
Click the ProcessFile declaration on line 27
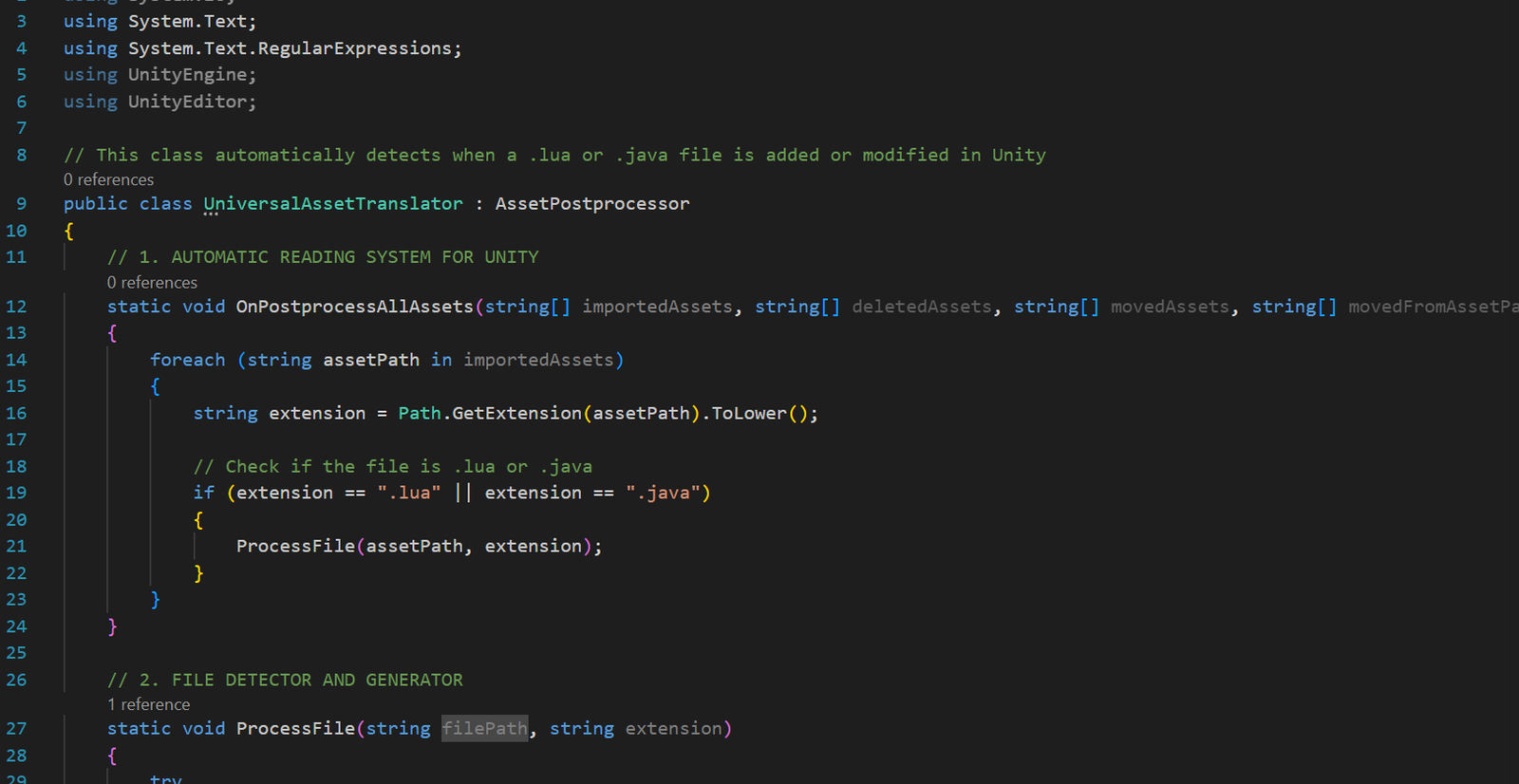click(295, 728)
